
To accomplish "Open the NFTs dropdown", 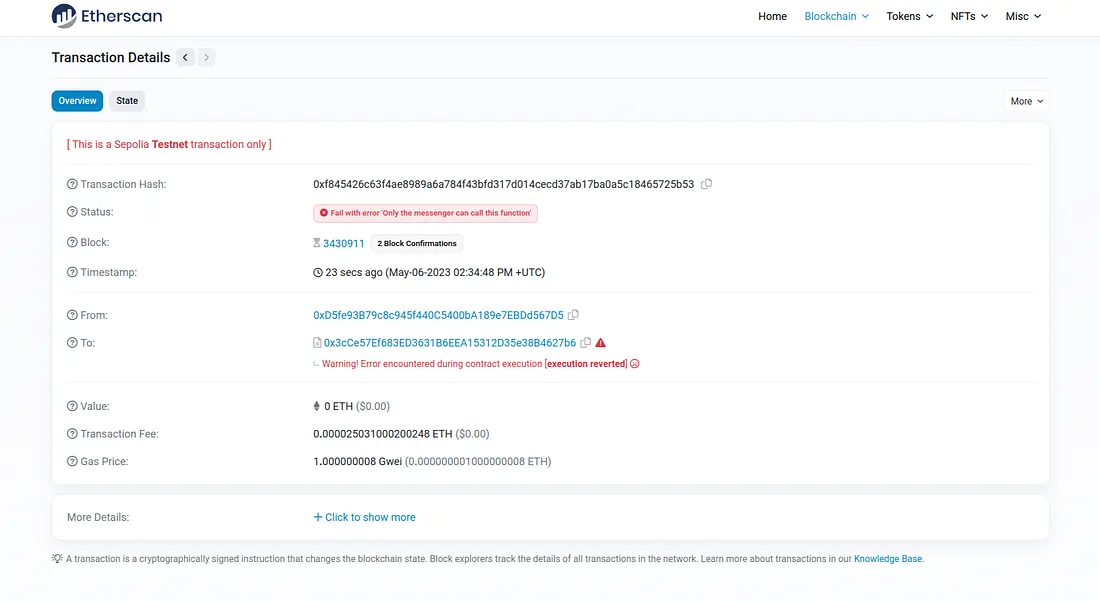I will tap(969, 16).
